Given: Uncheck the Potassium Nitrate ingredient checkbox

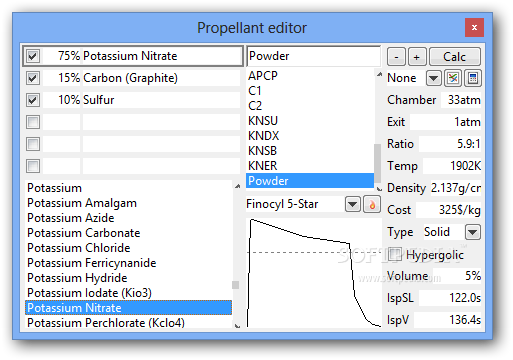Looking at the screenshot, I should 33,56.
